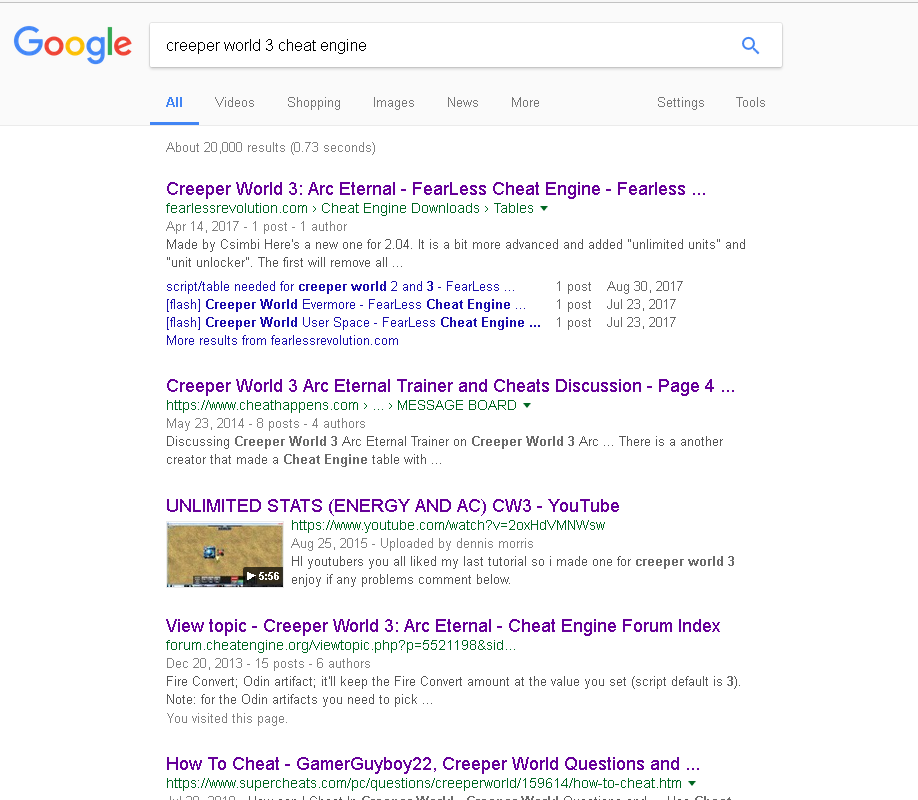Switch to the Videos tab
Screen dimensions: 918x800
[x=234, y=102]
